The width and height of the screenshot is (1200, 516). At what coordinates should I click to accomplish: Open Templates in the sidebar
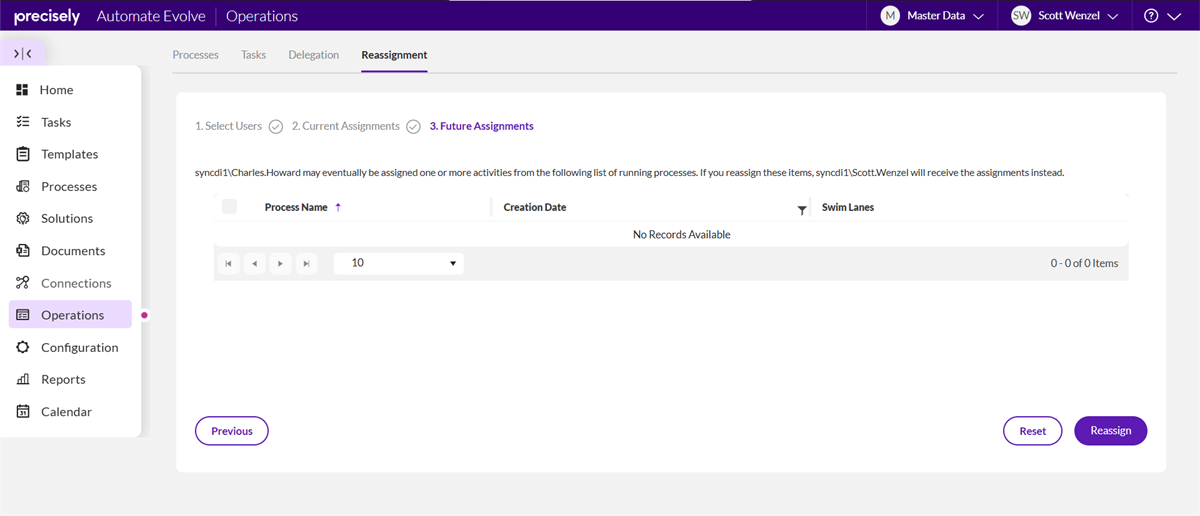[x=70, y=154]
